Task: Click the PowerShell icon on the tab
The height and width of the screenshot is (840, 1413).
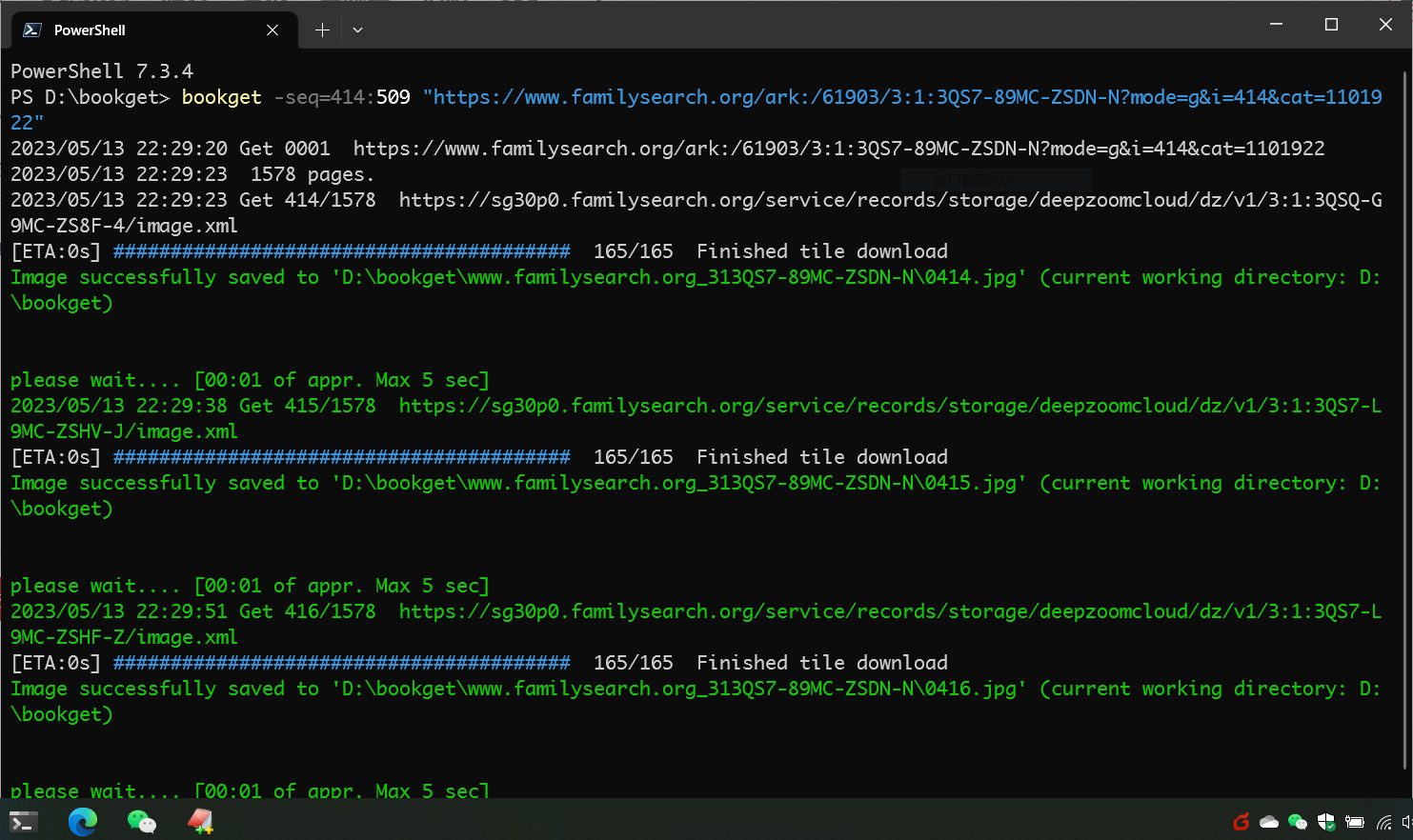Action: 32,30
